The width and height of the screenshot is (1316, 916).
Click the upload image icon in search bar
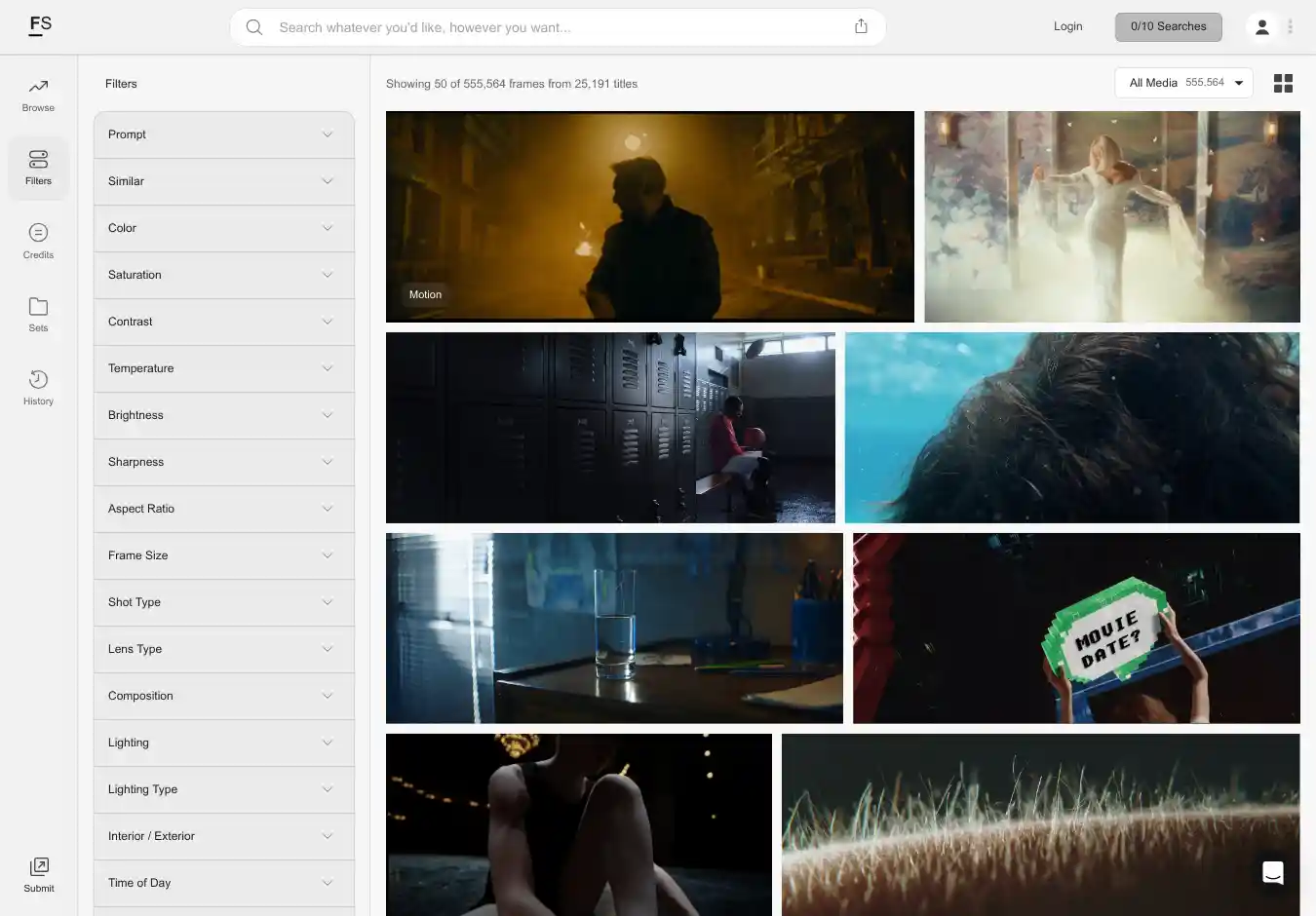pyautogui.click(x=861, y=26)
